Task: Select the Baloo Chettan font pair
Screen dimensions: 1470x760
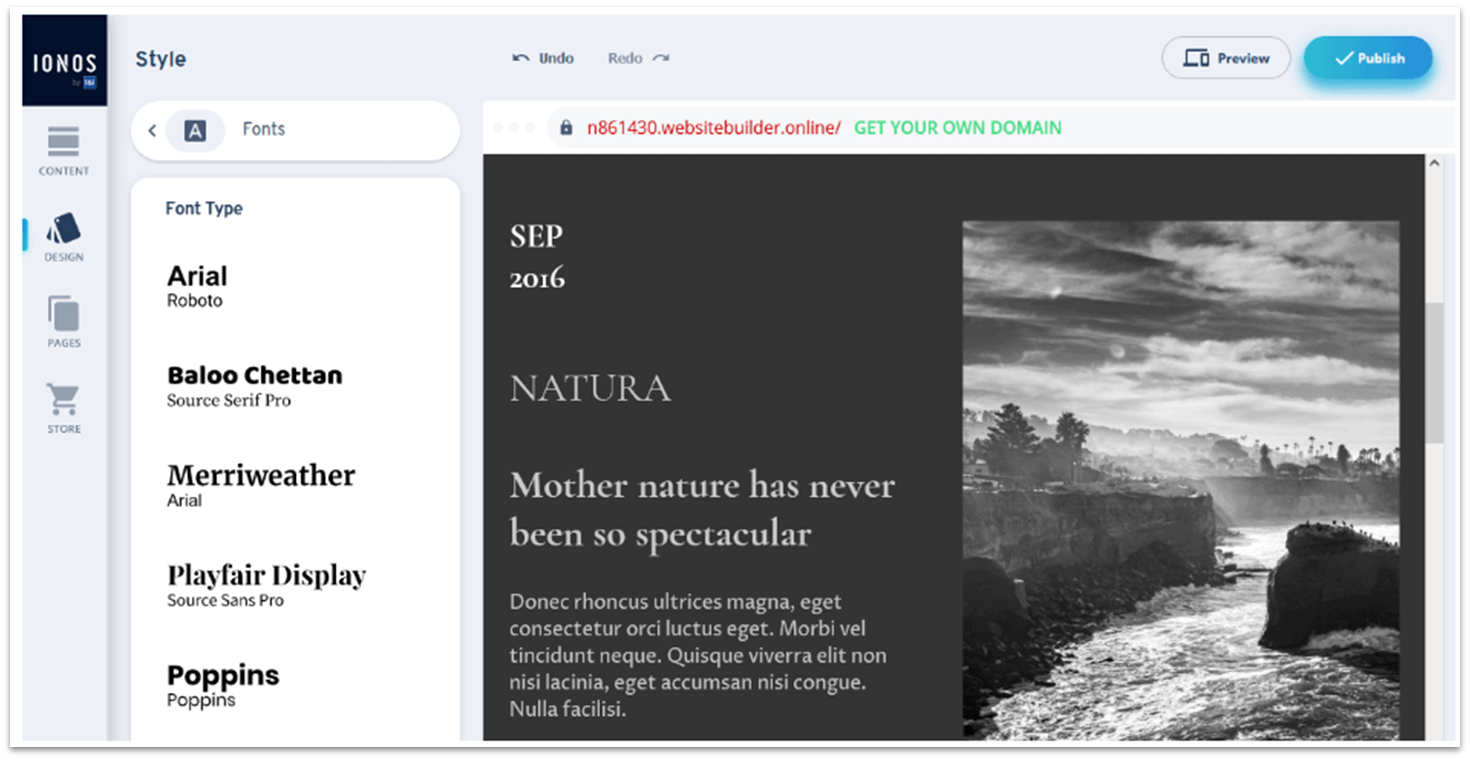Action: (255, 386)
